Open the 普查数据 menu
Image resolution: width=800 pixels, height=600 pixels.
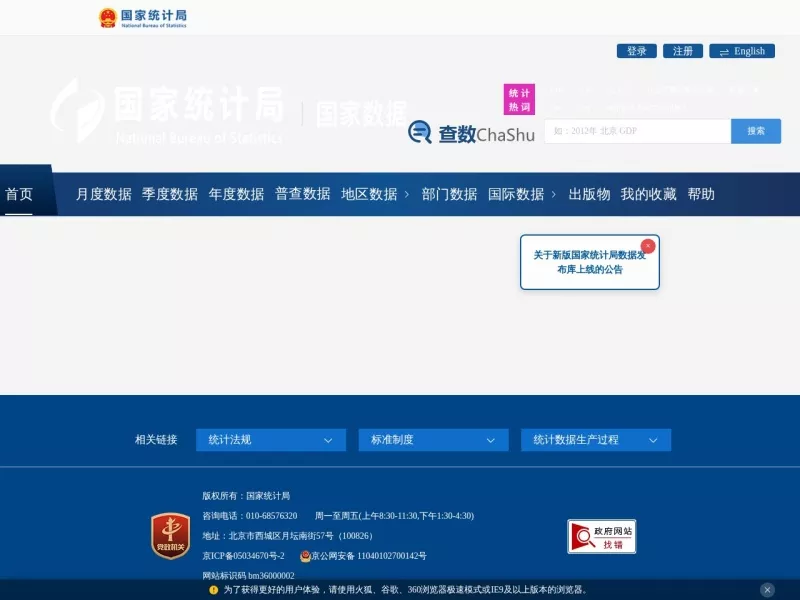[303, 194]
